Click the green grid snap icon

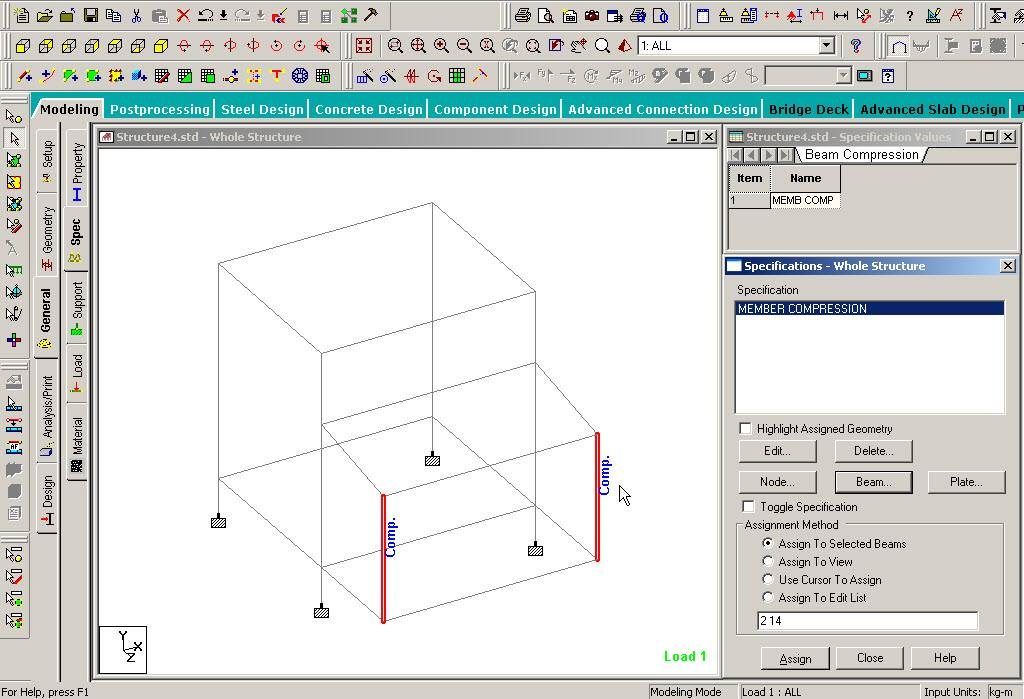[x=457, y=76]
